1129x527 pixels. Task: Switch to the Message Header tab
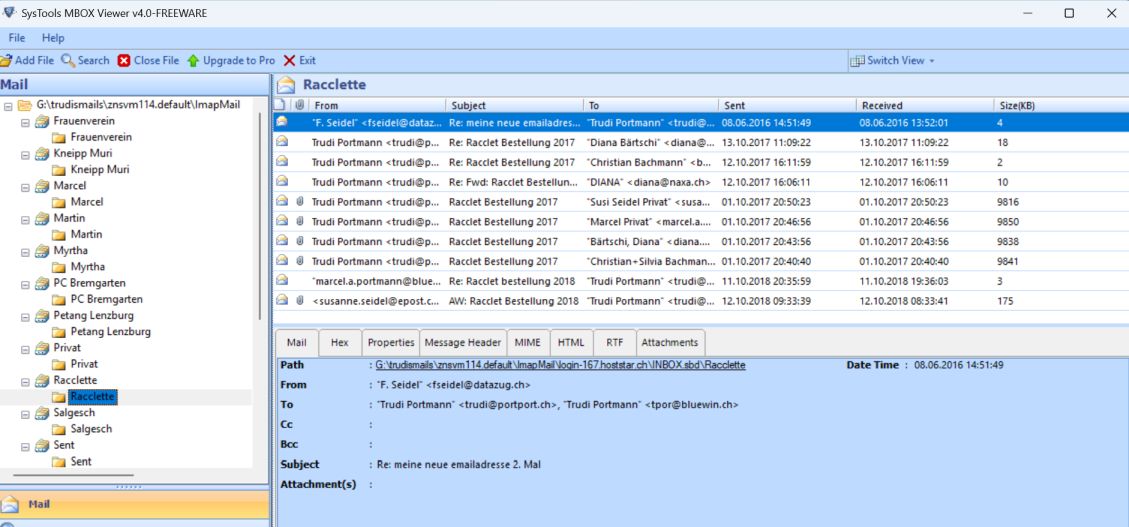(462, 342)
